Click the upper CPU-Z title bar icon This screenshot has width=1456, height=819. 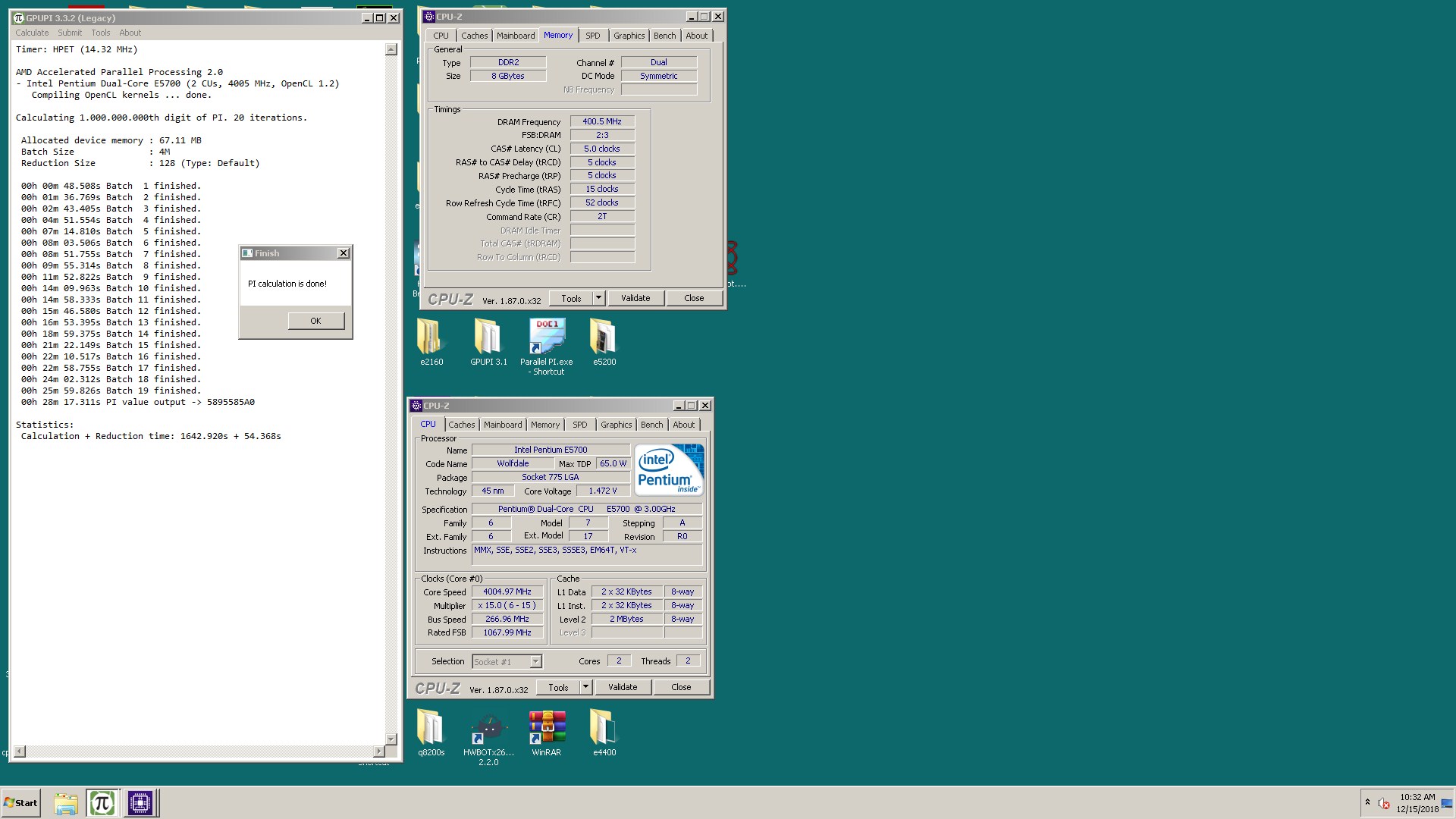(429, 17)
